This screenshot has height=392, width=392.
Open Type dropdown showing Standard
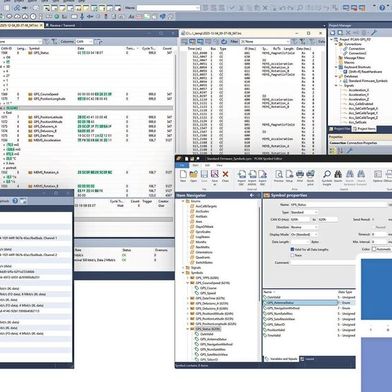(x=304, y=212)
